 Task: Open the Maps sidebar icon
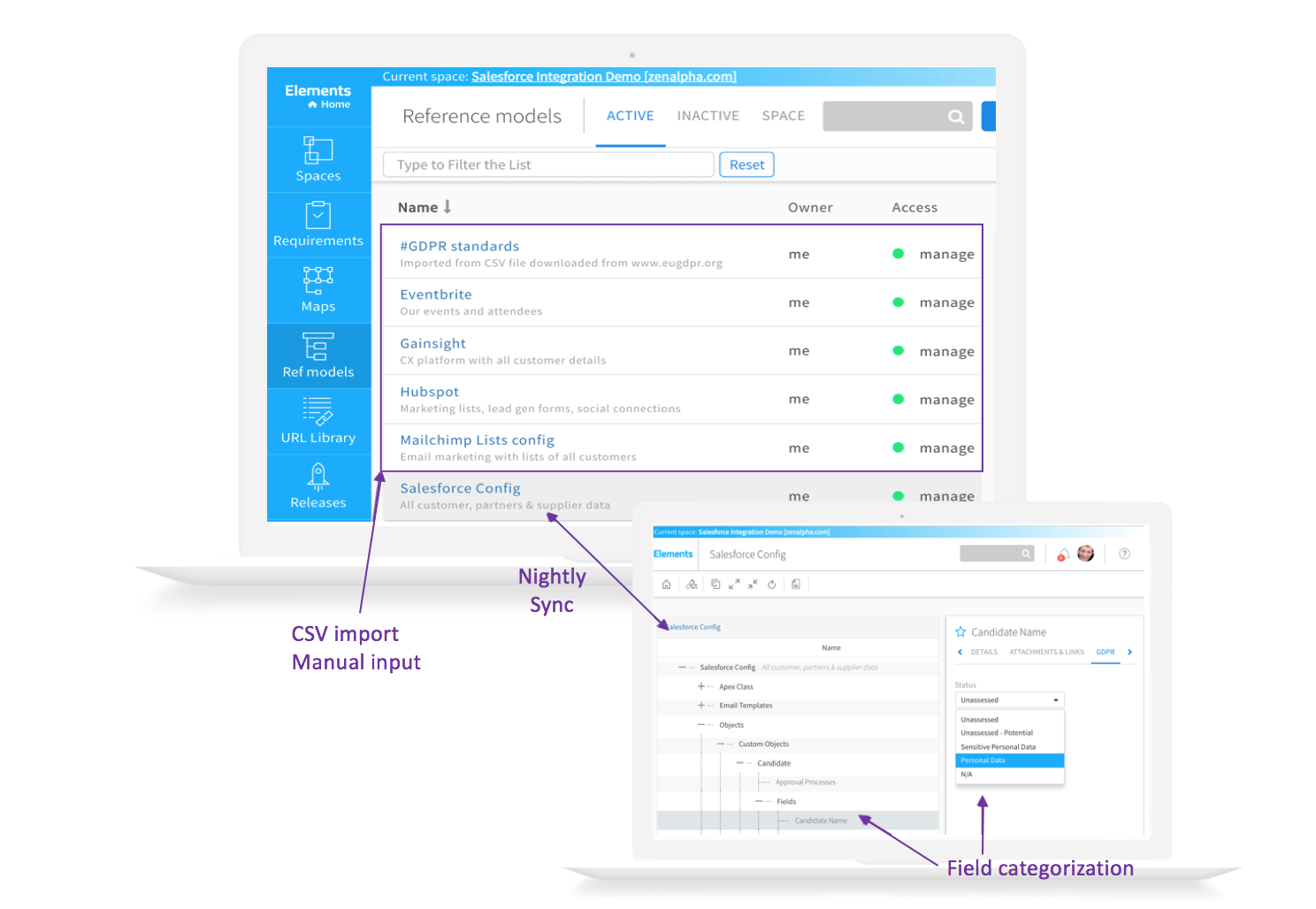[x=318, y=290]
